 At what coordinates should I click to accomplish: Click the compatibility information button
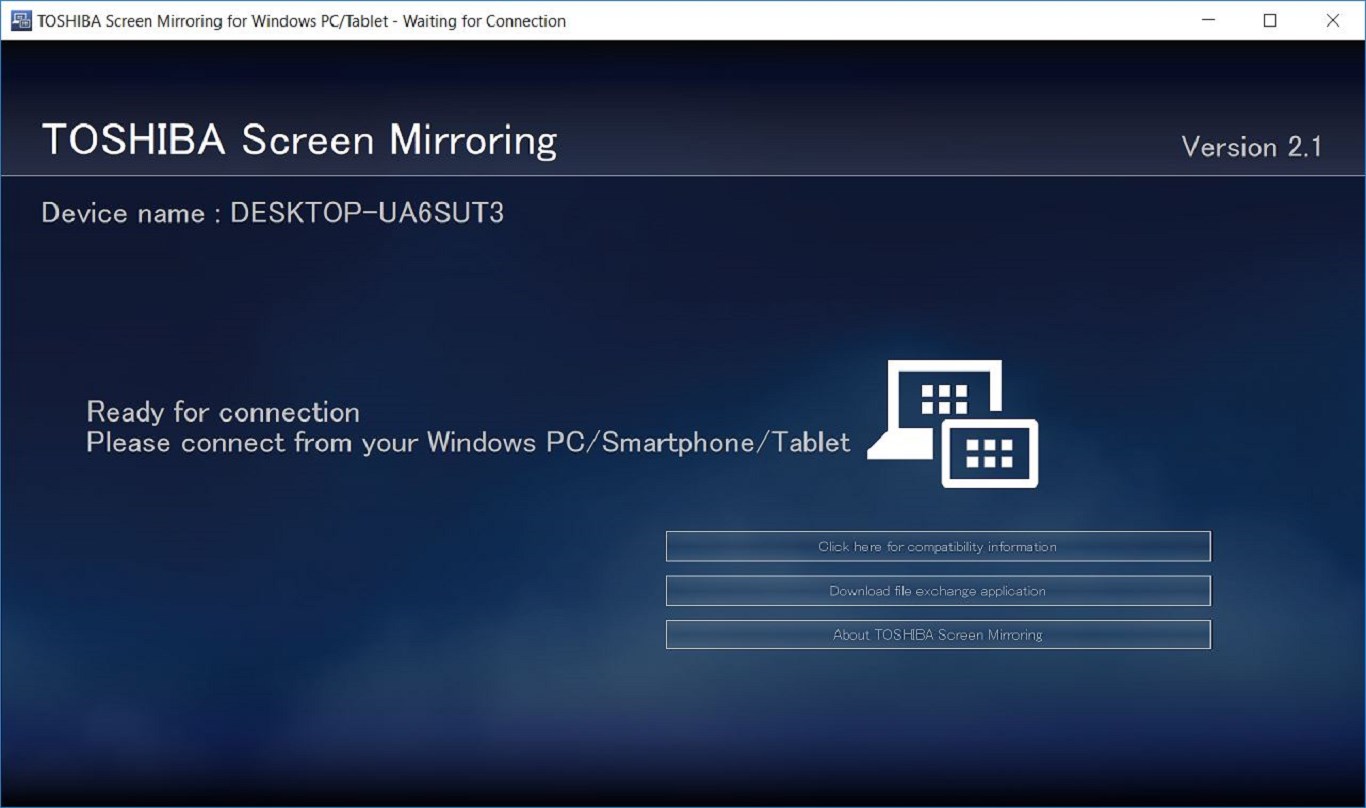[938, 547]
